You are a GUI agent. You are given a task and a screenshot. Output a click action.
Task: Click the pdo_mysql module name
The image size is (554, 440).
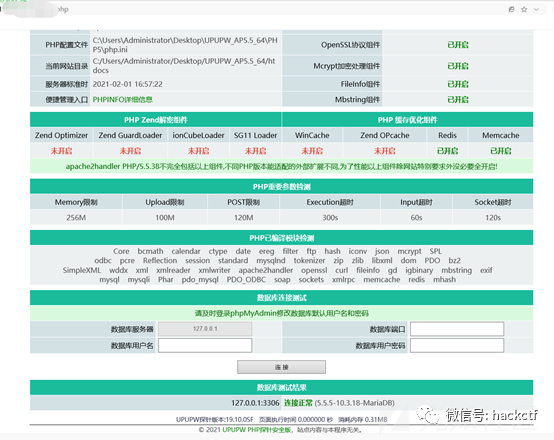(x=200, y=280)
